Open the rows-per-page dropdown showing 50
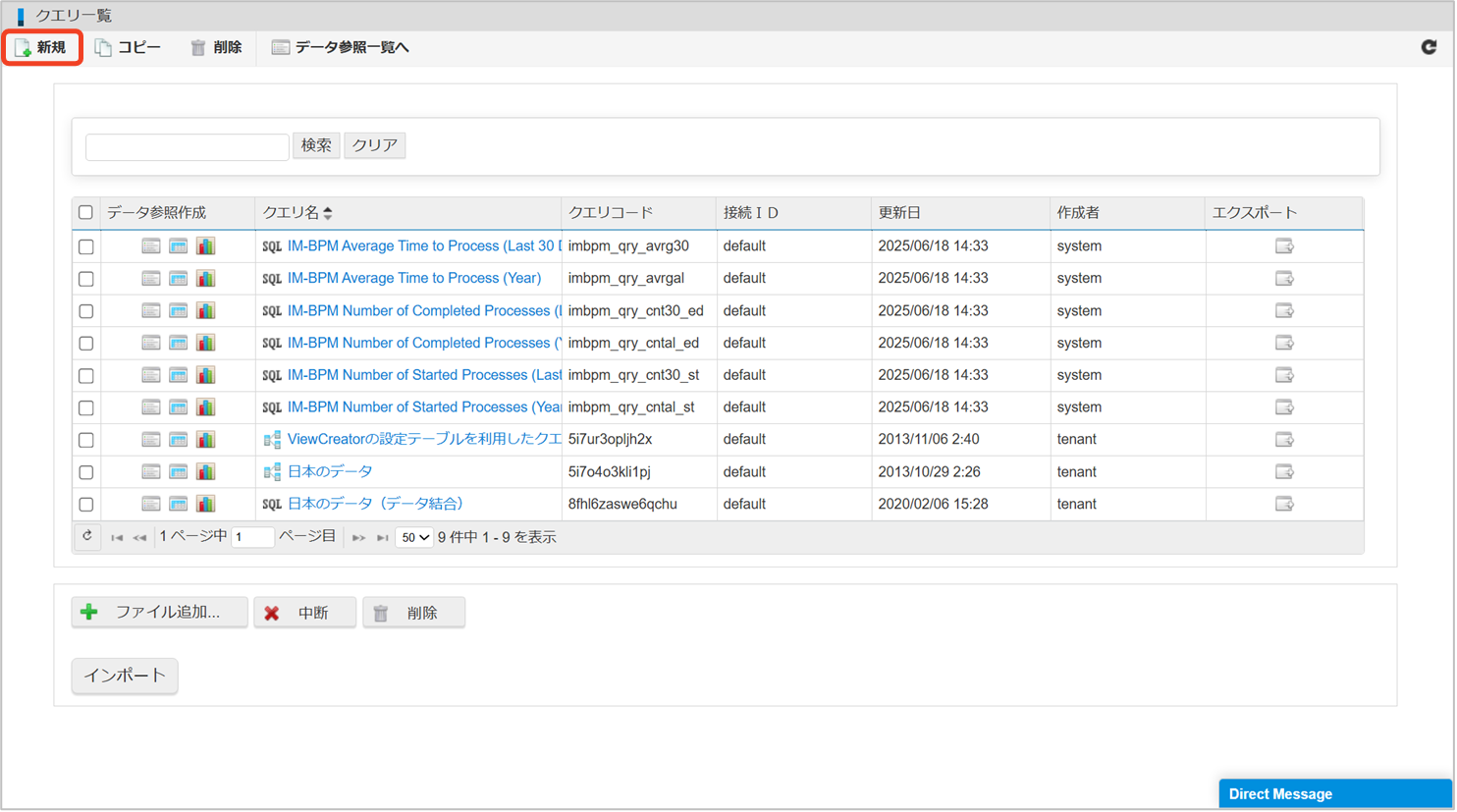The height and width of the screenshot is (812, 1457). (x=414, y=538)
